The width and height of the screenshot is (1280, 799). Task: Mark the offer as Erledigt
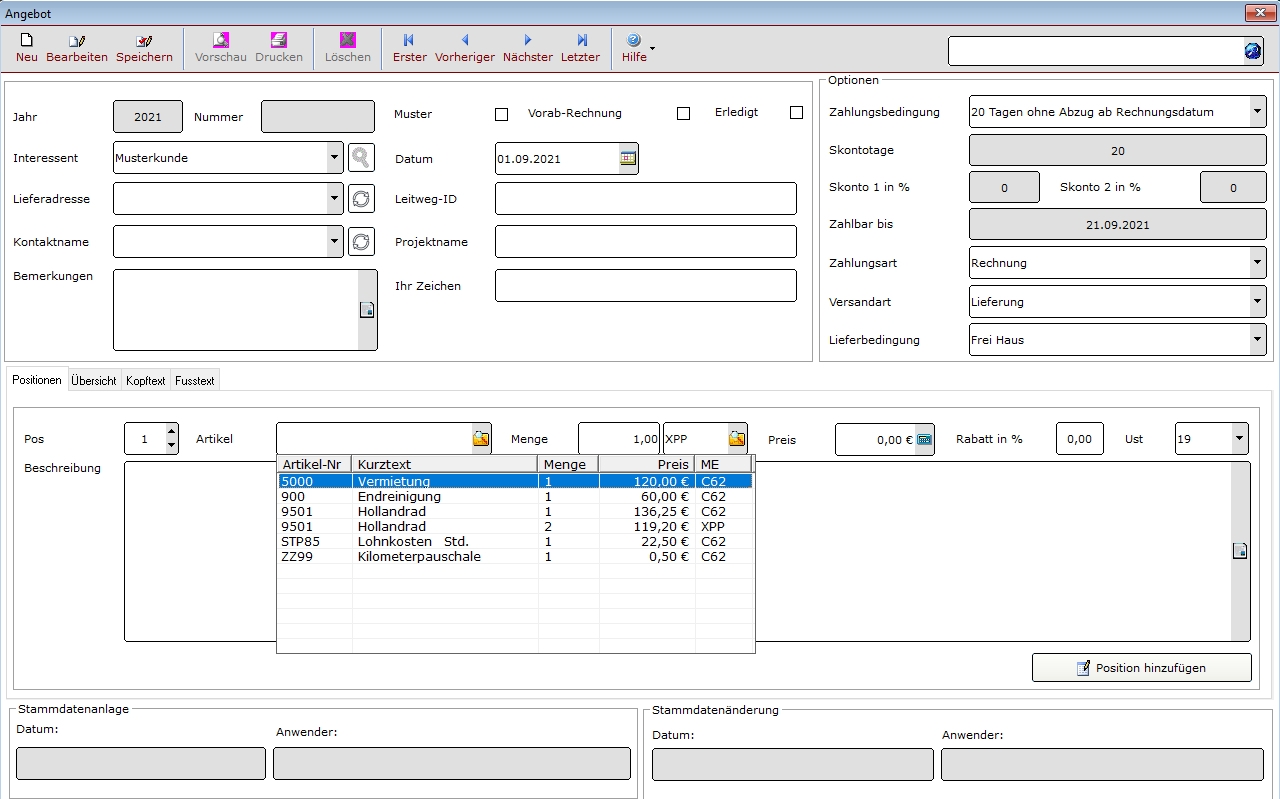(796, 113)
